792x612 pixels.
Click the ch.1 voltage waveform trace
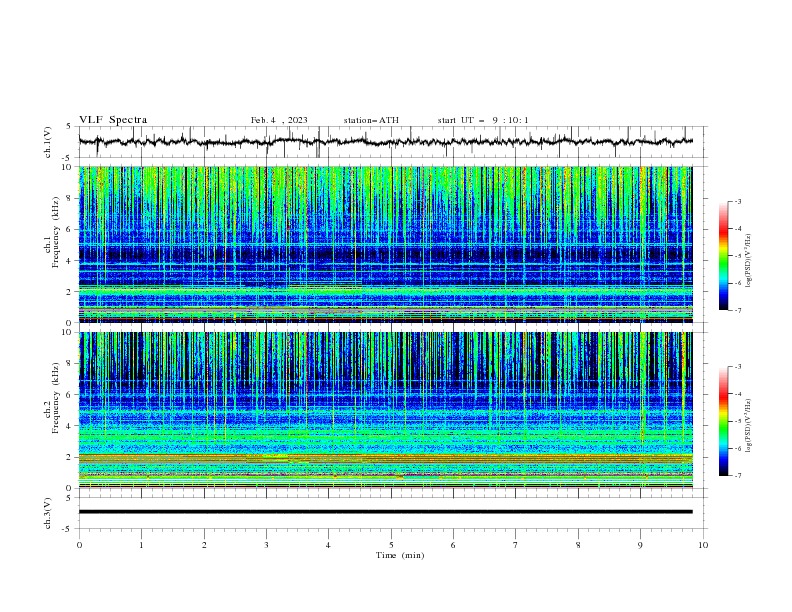click(385, 142)
